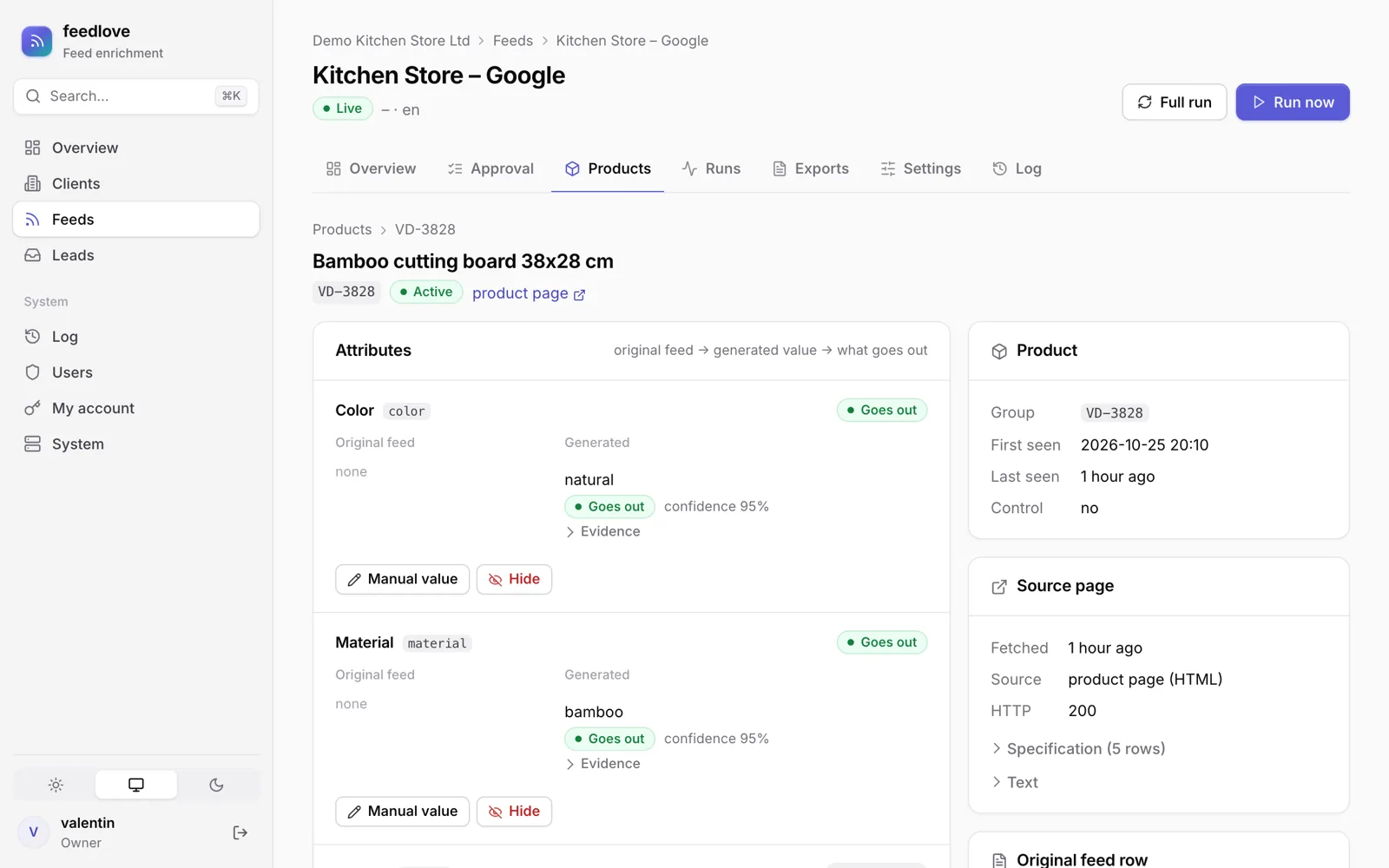Go to Feeds breadcrumb link
Viewport: 1389px width, 868px height.
coord(513,41)
